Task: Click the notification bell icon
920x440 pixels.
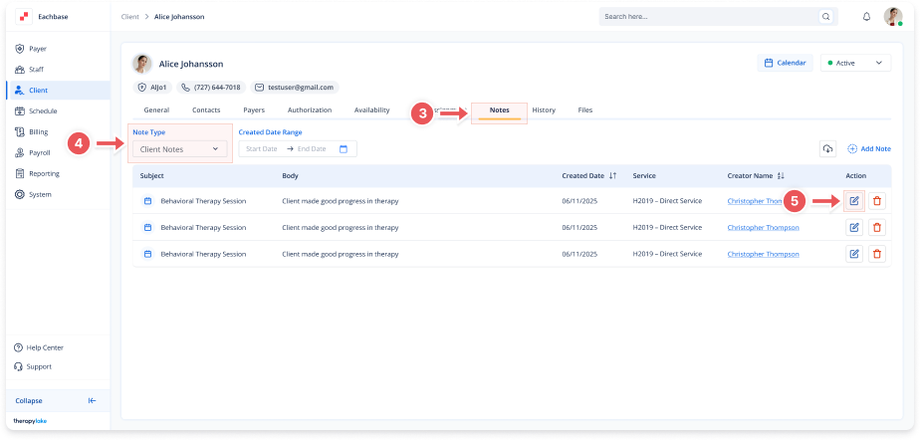Action: 866,17
